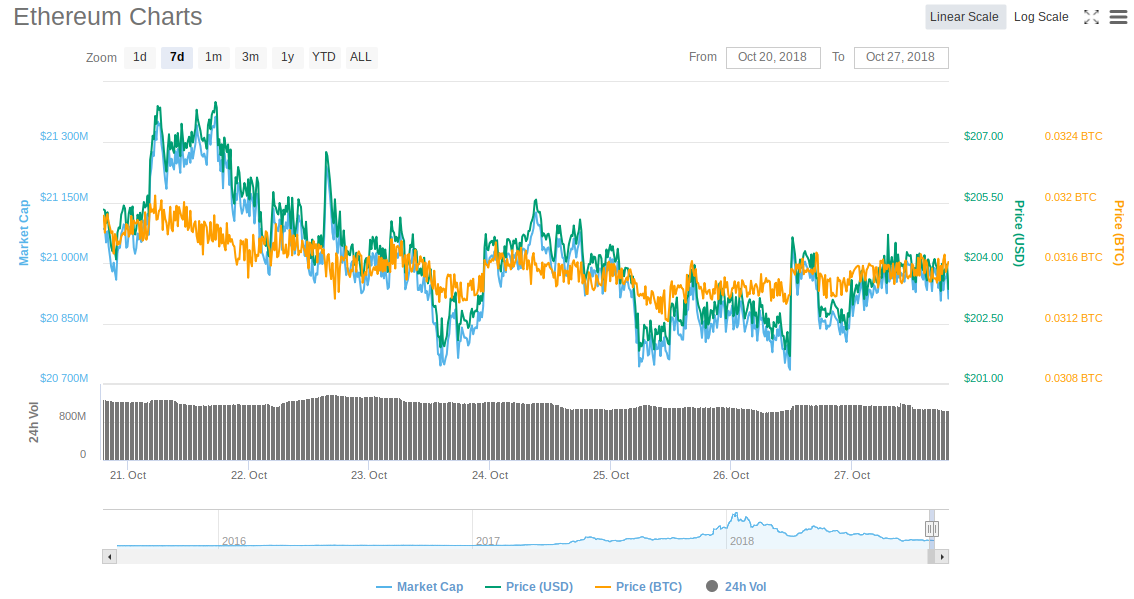Click the 2017 marker in navigator
Viewport: 1134px width, 599px height.
pyautogui.click(x=487, y=541)
